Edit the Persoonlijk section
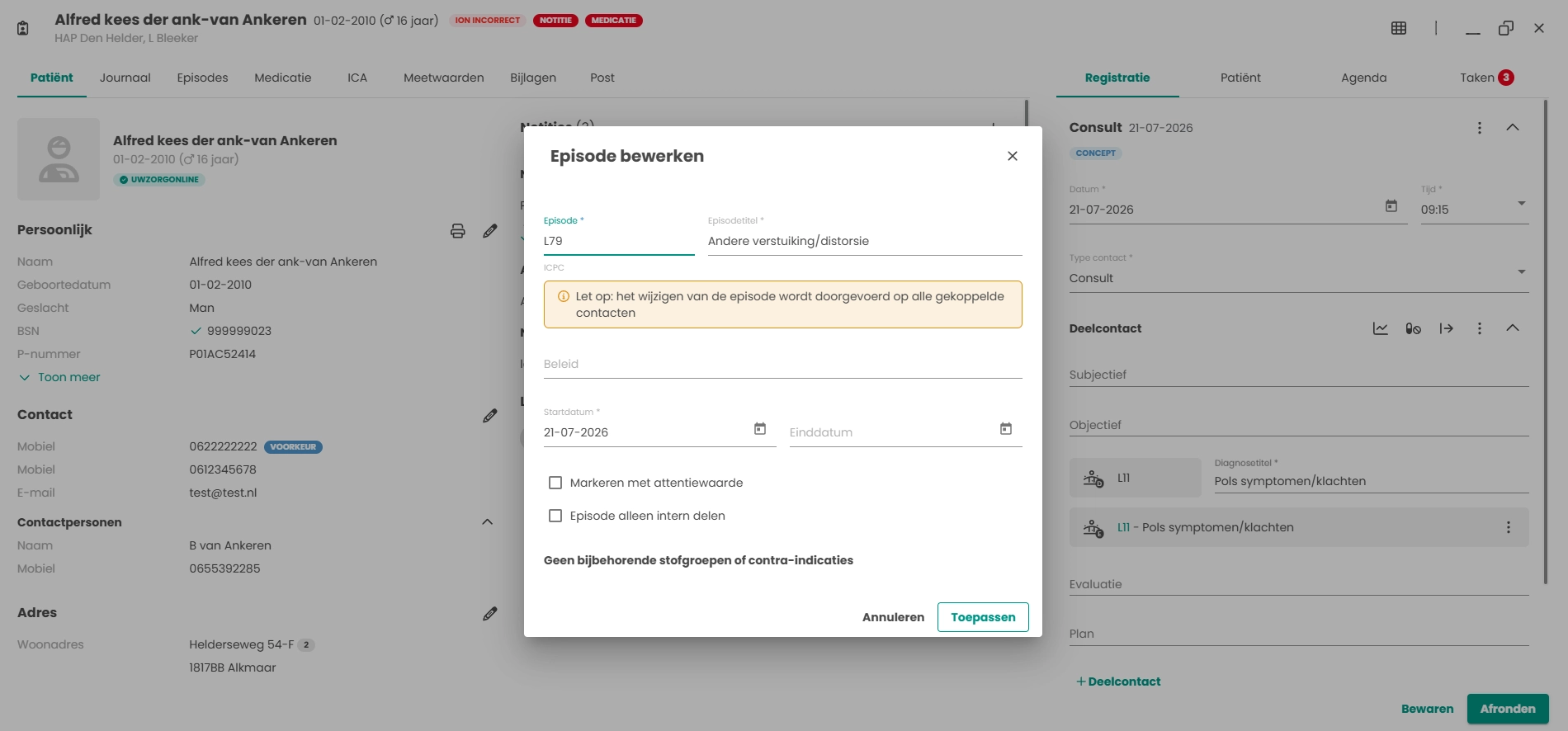 (490, 231)
